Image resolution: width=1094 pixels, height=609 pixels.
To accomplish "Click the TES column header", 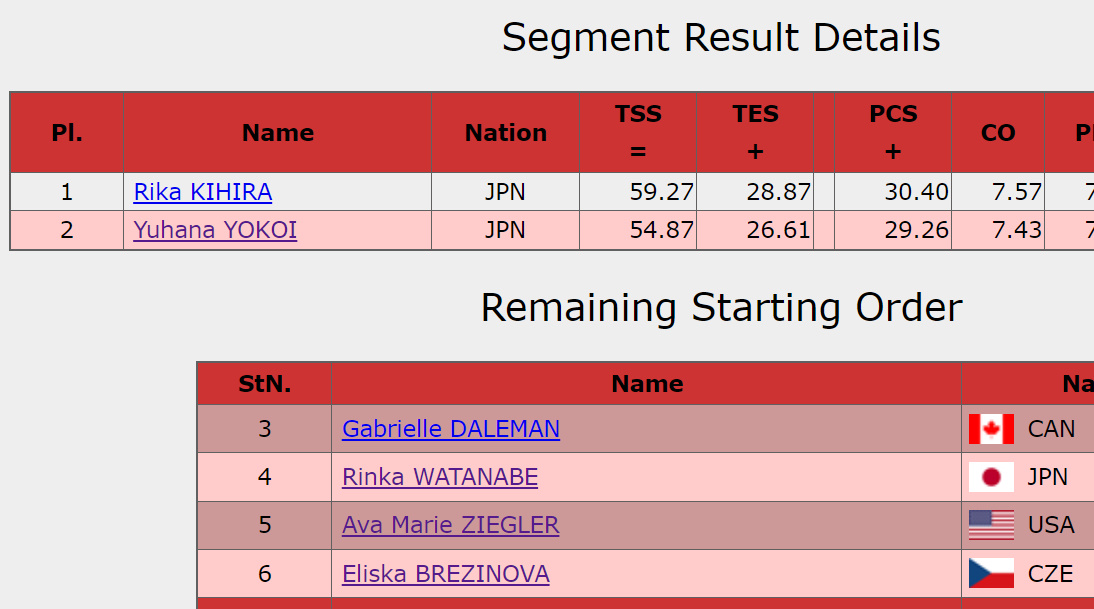I will tap(755, 132).
